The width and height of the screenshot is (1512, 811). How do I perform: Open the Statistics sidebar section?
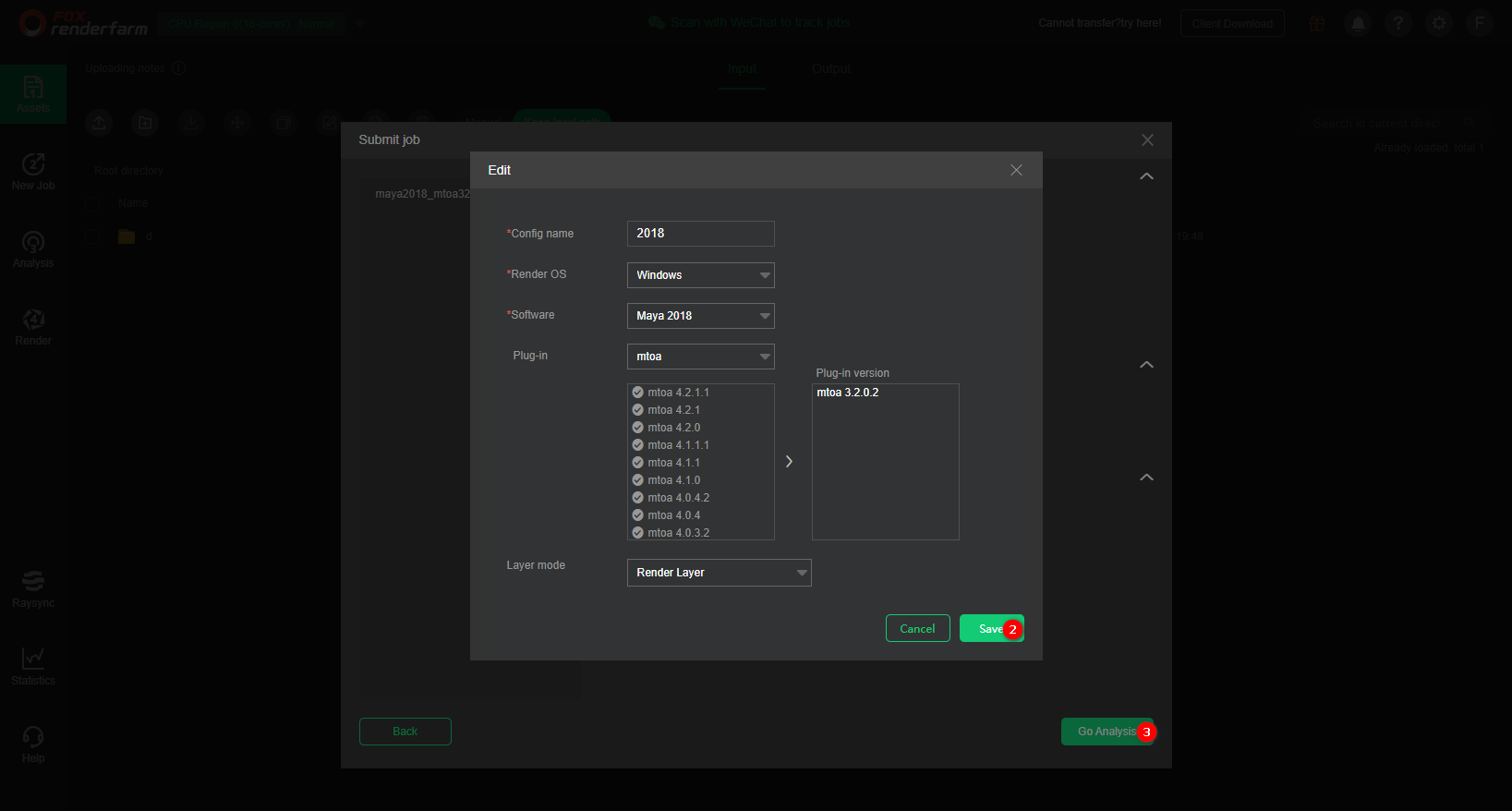[33, 667]
